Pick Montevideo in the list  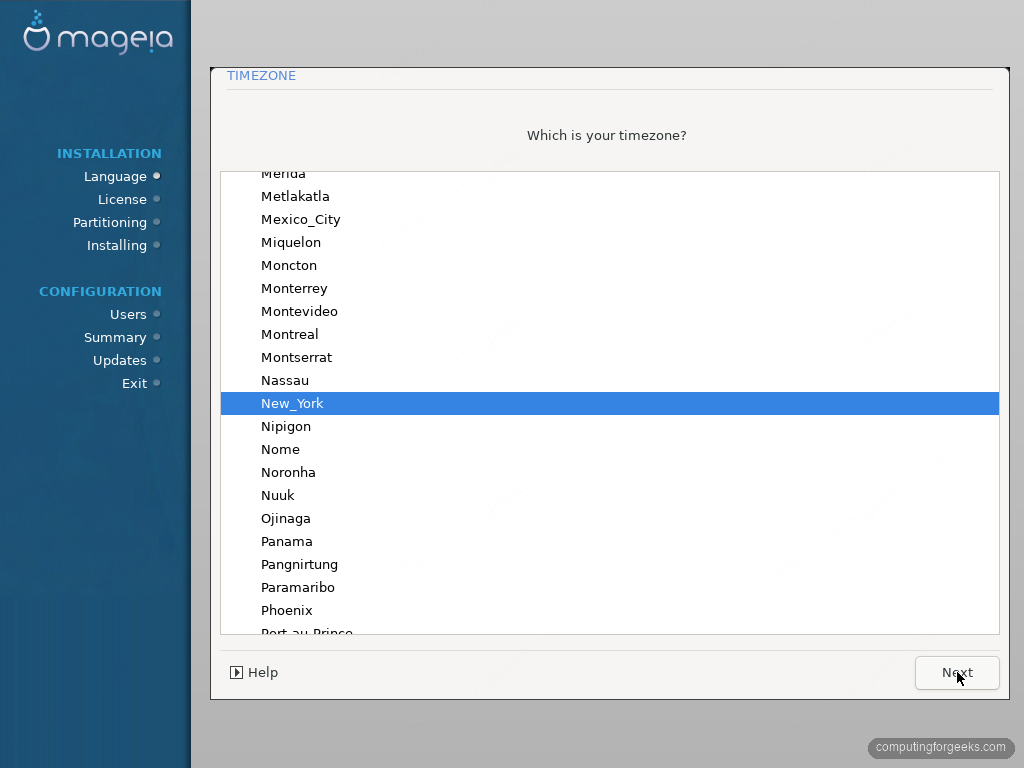tap(609, 312)
